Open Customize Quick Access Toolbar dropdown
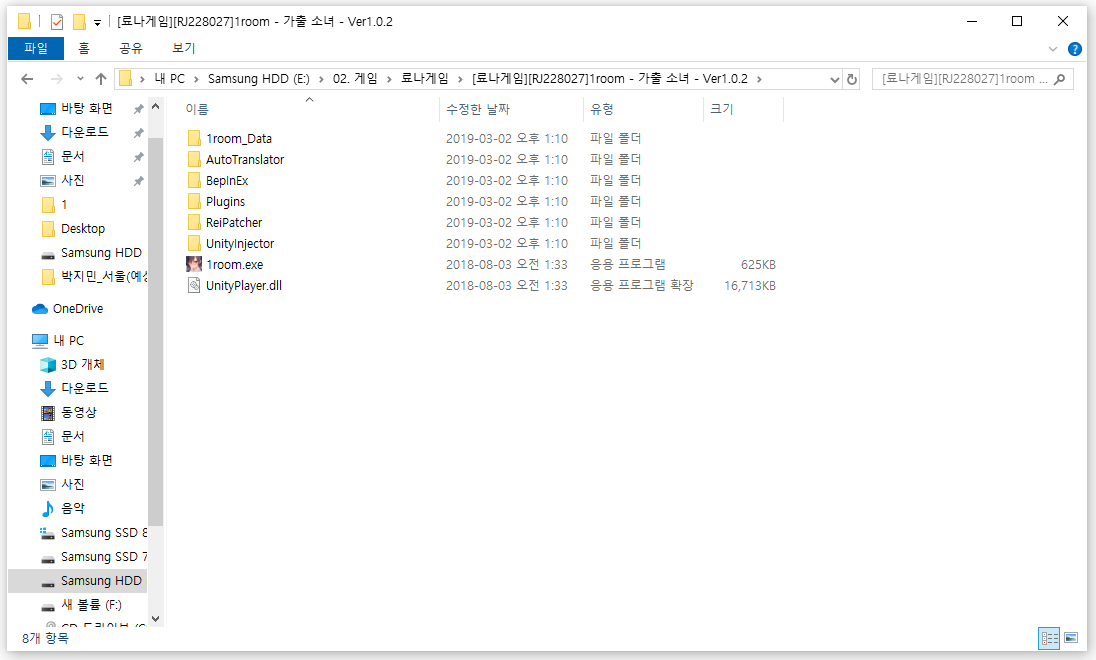1096x660 pixels. [97, 22]
